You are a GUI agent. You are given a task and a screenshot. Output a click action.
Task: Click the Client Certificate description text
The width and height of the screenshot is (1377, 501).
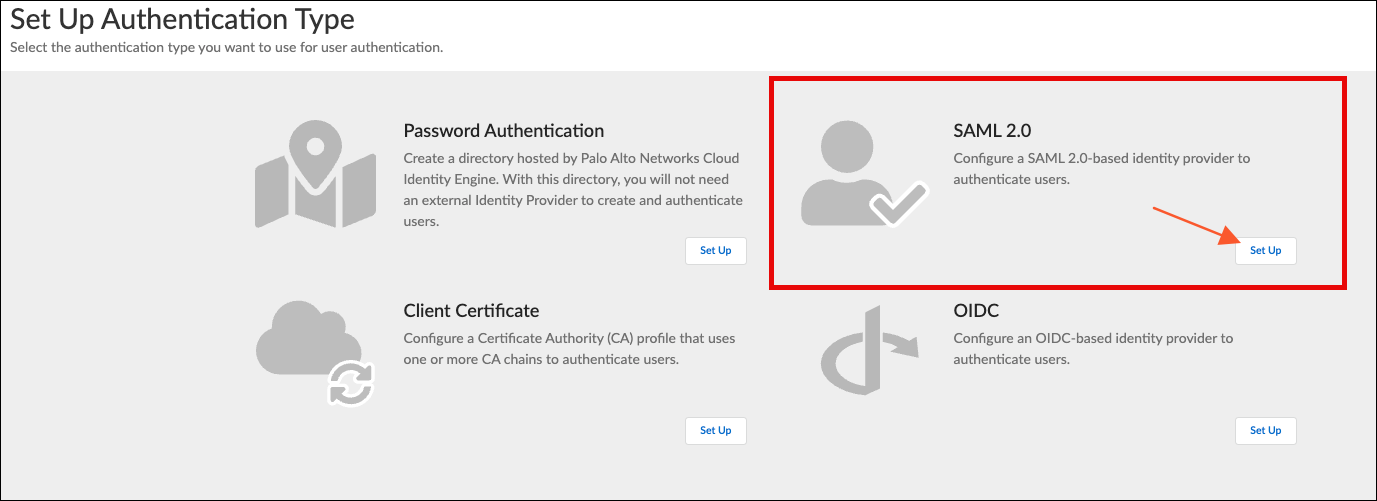point(568,349)
